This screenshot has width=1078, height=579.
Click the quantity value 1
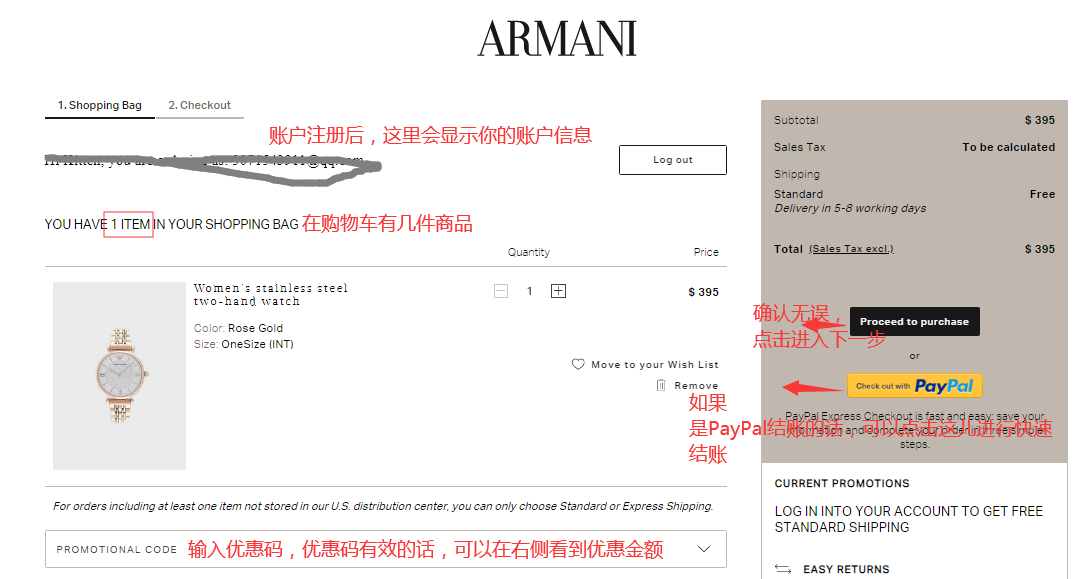(529, 292)
